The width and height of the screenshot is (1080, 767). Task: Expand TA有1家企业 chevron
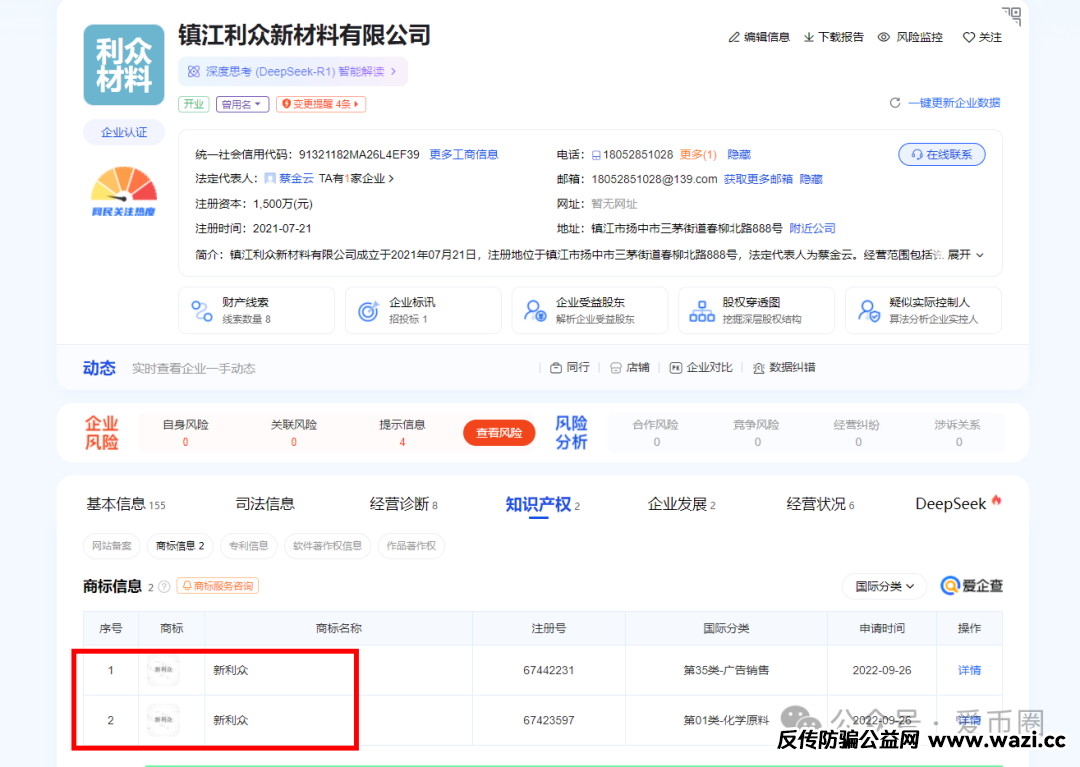[391, 178]
